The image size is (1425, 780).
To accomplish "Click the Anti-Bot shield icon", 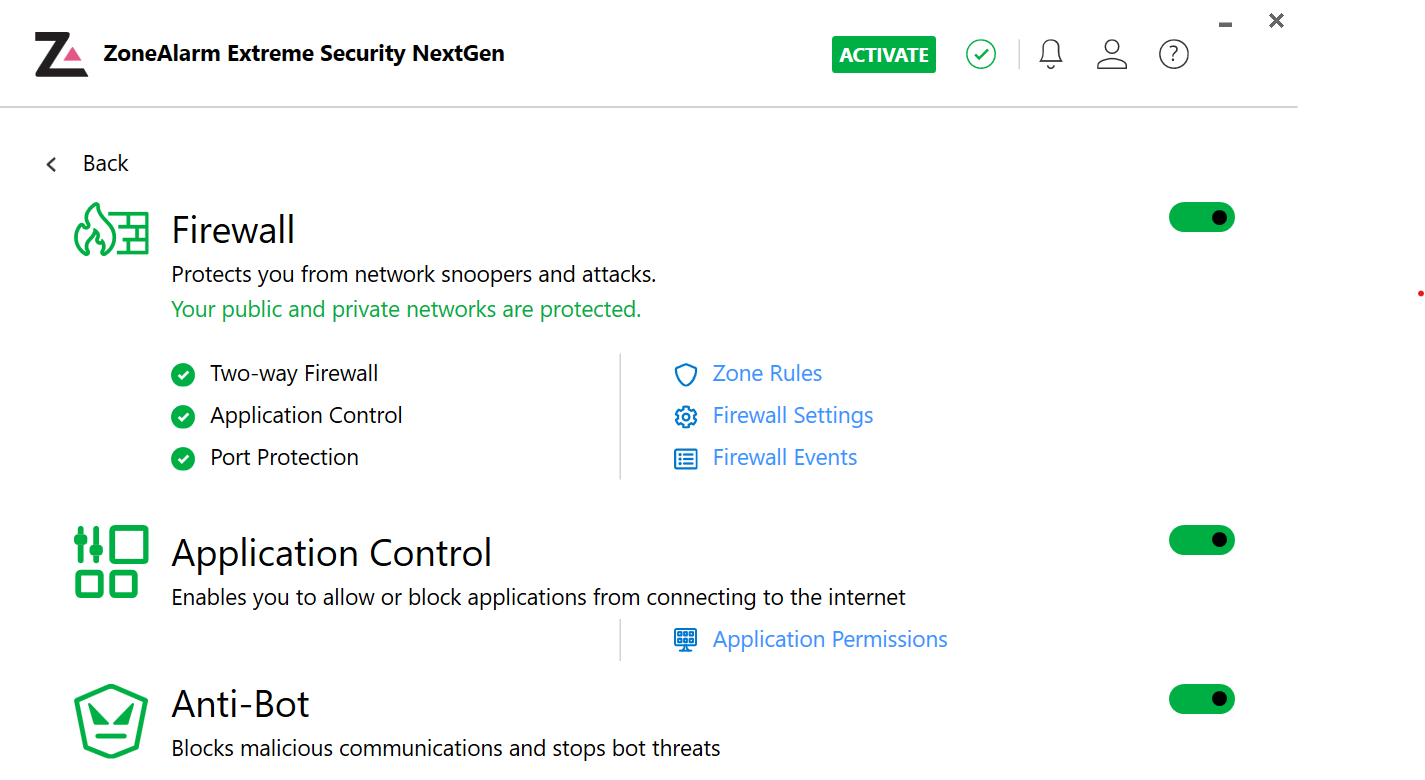I will click(111, 721).
